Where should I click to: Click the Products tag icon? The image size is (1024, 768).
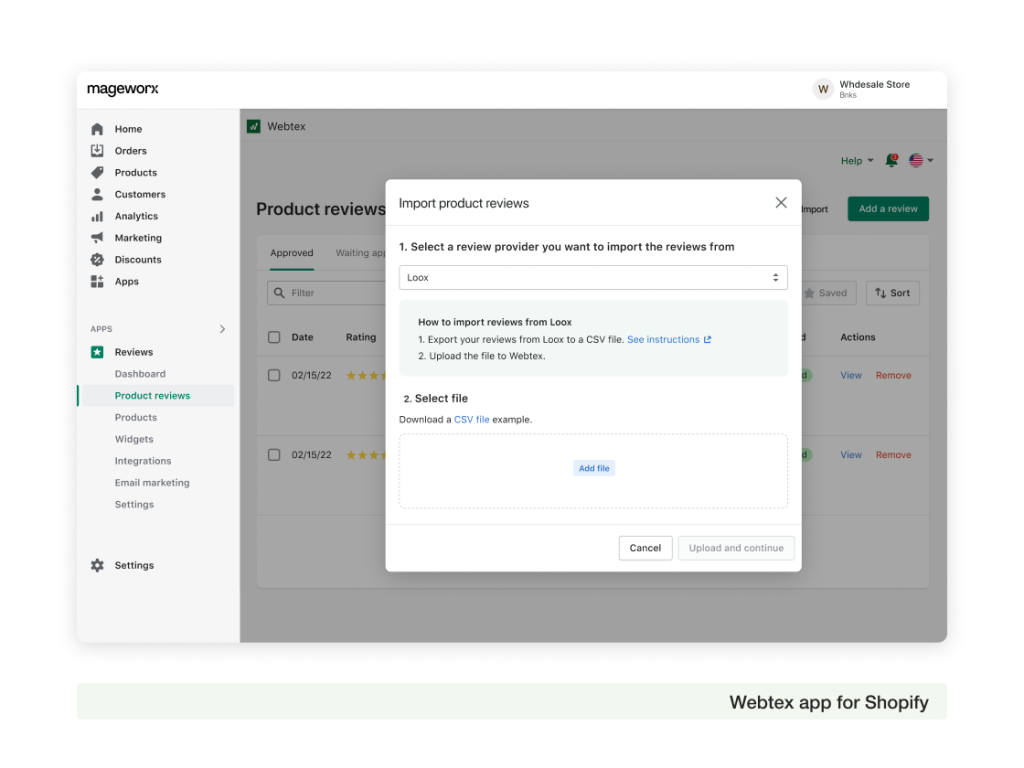[x=97, y=172]
